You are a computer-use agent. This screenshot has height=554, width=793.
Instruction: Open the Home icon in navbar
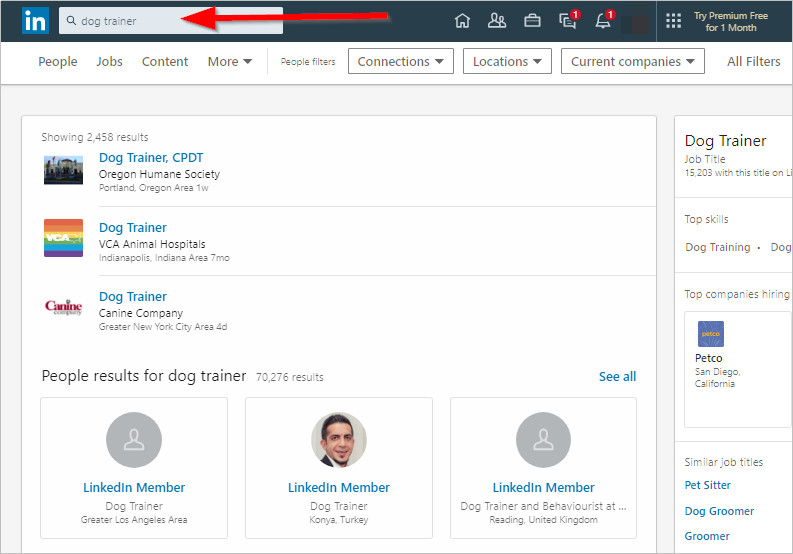[462, 21]
